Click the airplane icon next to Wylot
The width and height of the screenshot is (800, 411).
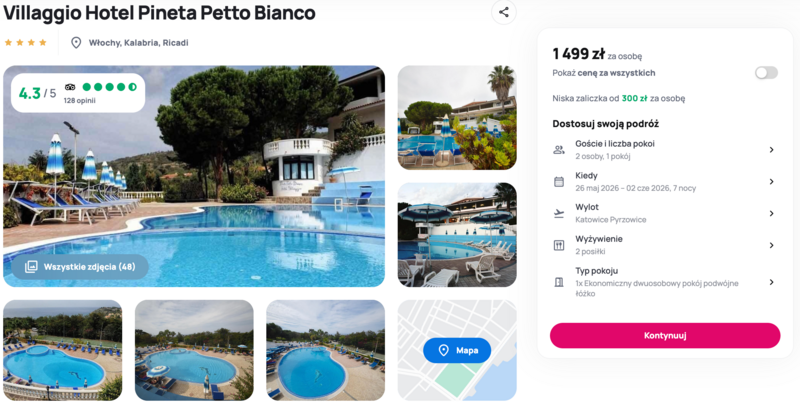559,213
